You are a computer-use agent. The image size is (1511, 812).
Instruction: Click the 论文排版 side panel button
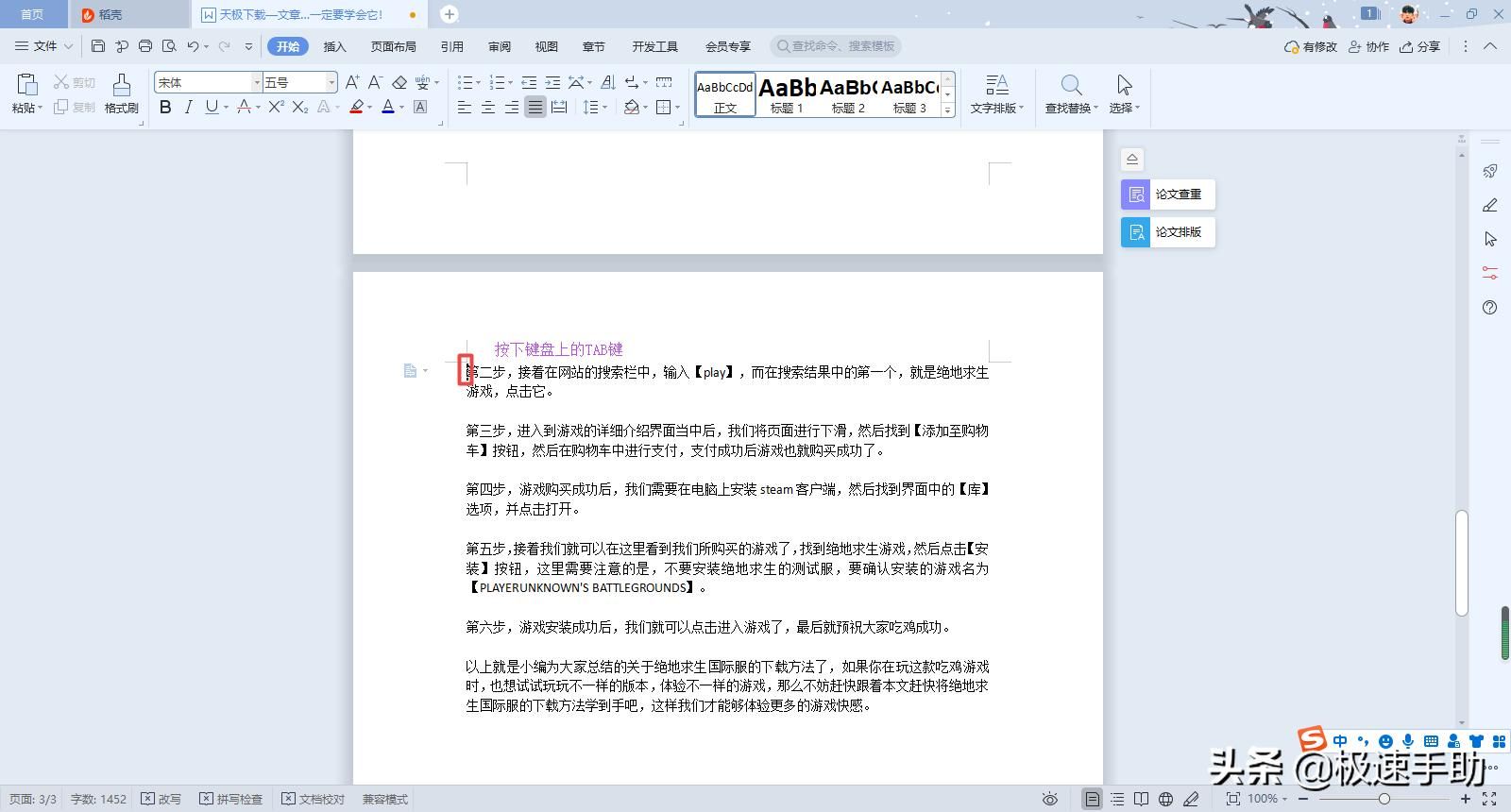pyautogui.click(x=1167, y=231)
